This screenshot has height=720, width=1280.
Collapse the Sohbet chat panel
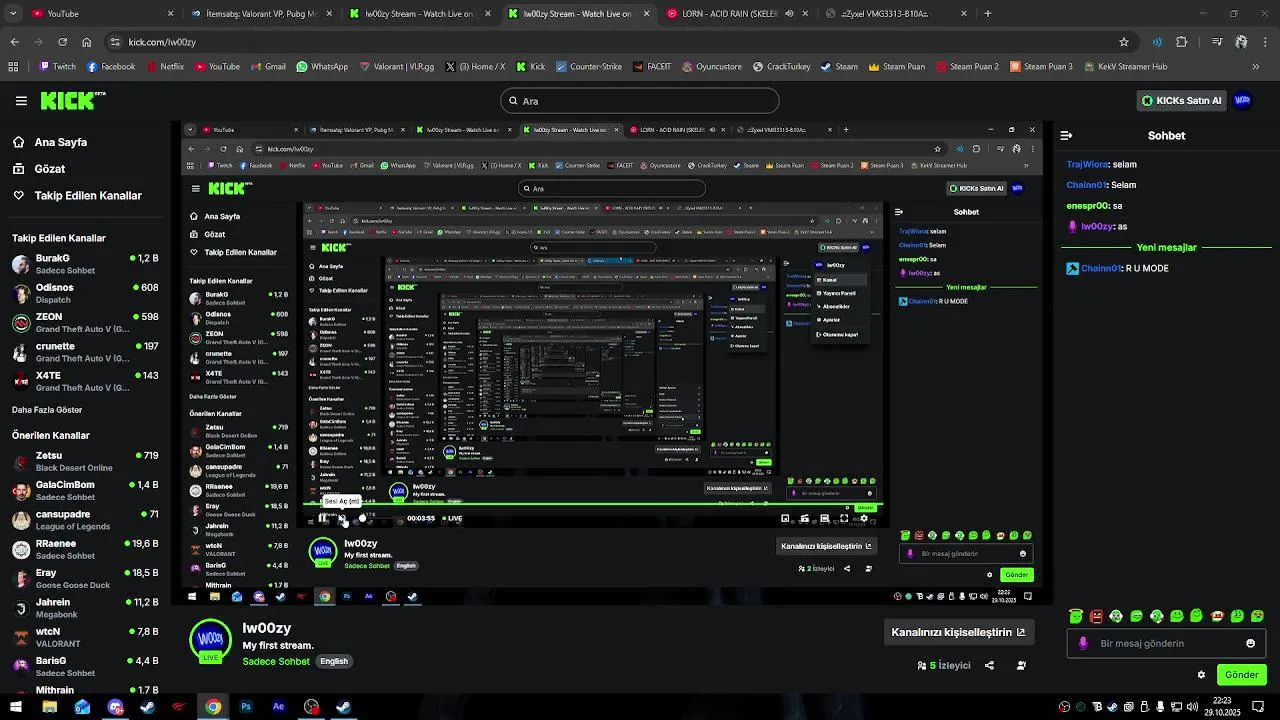1066,136
